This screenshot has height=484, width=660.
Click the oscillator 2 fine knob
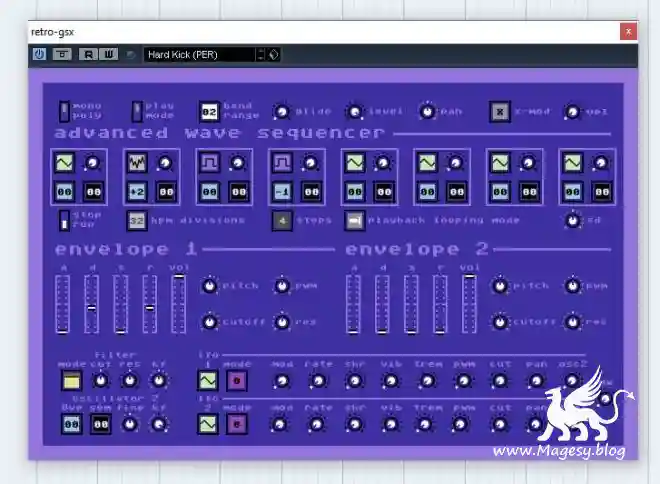click(130, 424)
